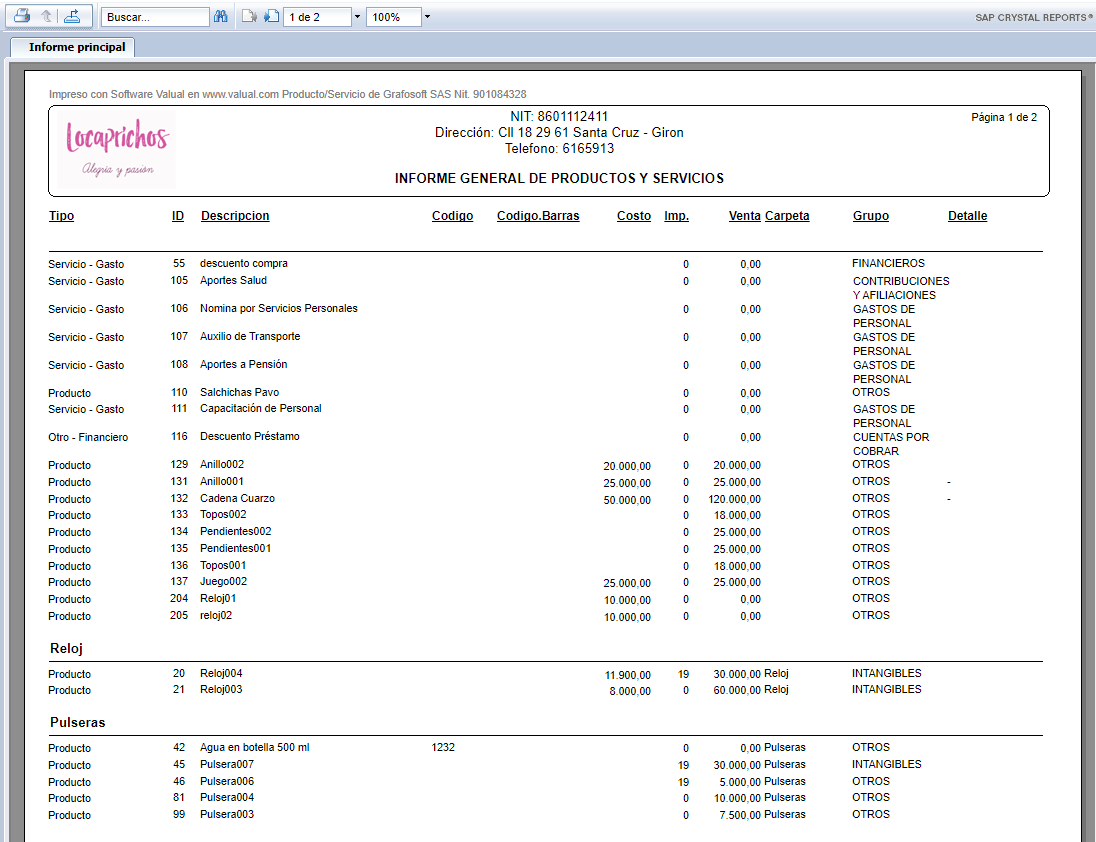1096x842 pixels.
Task: Click the Pulseras group heading
Action: click(77, 722)
